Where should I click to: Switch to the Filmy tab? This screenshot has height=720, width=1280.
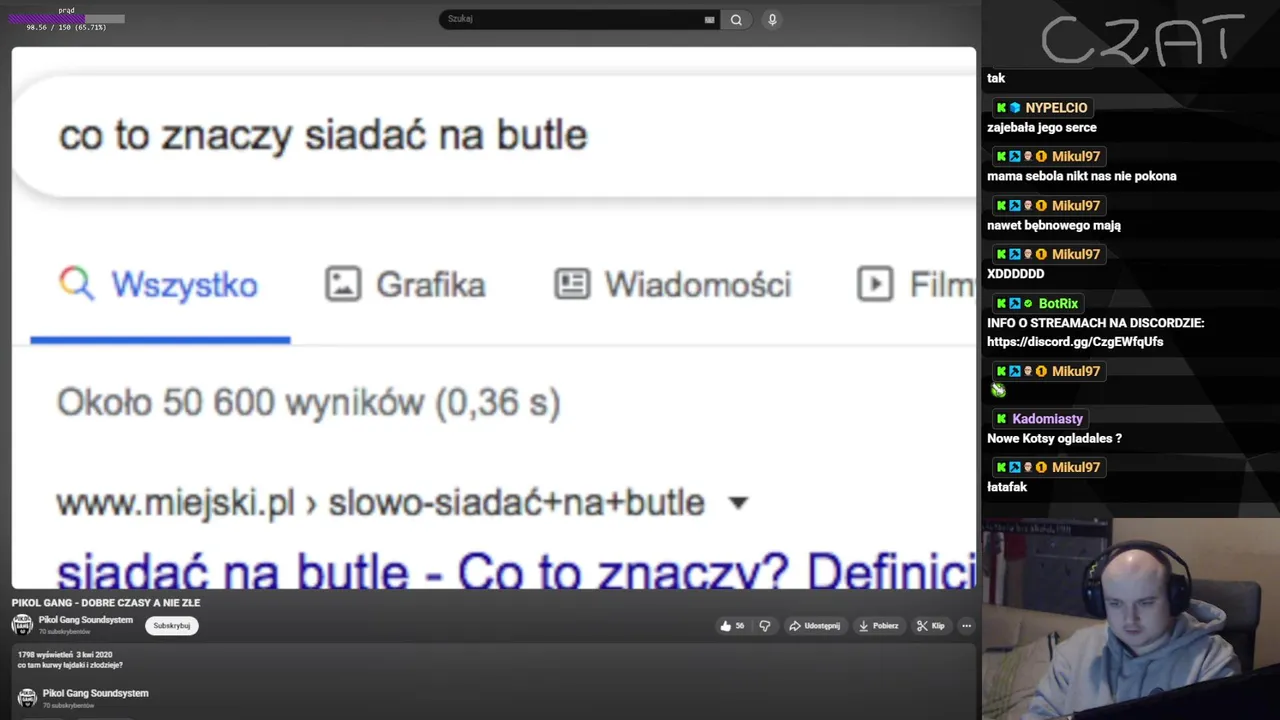coord(915,285)
